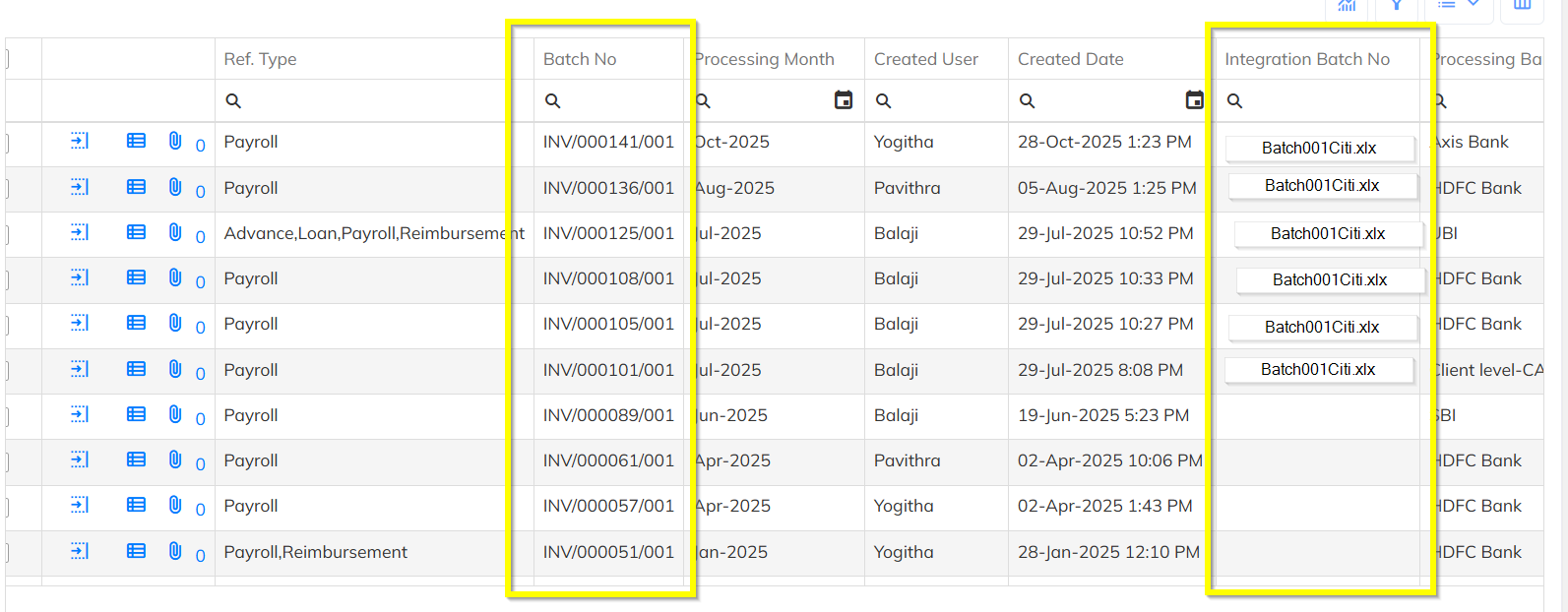Click the export arrow icon for INV/000141/001
This screenshot has height=612, width=1568.
coord(80,142)
